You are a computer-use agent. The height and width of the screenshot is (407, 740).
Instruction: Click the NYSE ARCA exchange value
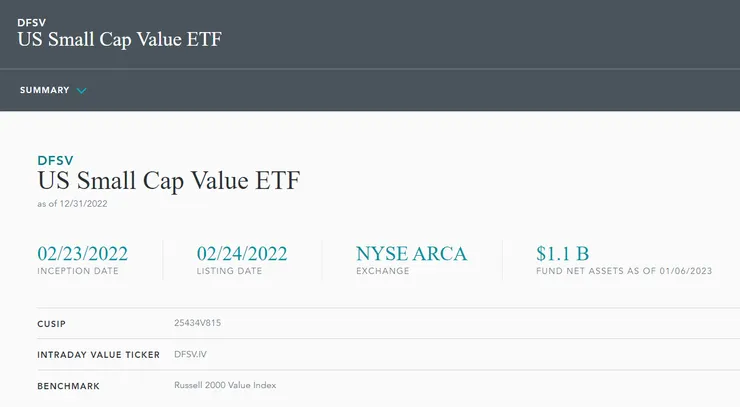[x=411, y=253]
